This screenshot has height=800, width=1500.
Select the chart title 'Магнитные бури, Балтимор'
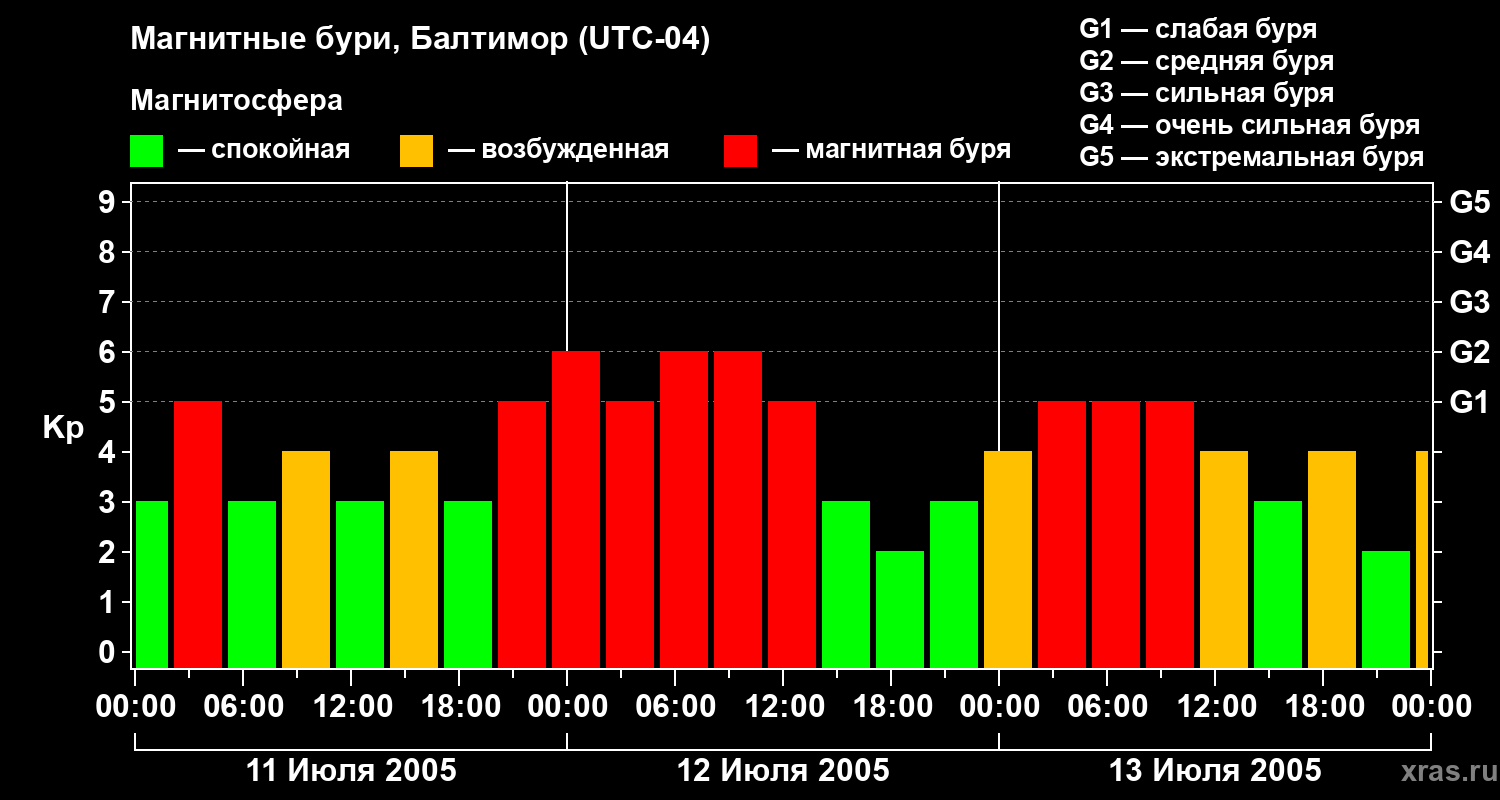point(420,40)
